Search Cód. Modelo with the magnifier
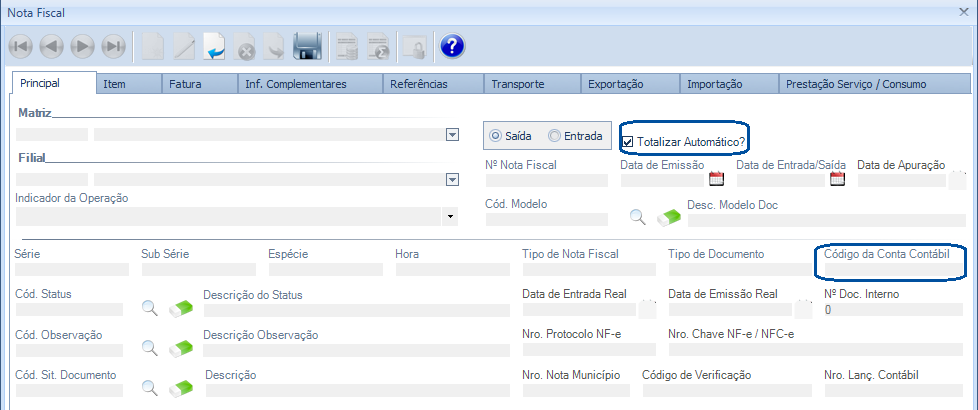This screenshot has height=410, width=978. (x=637, y=217)
